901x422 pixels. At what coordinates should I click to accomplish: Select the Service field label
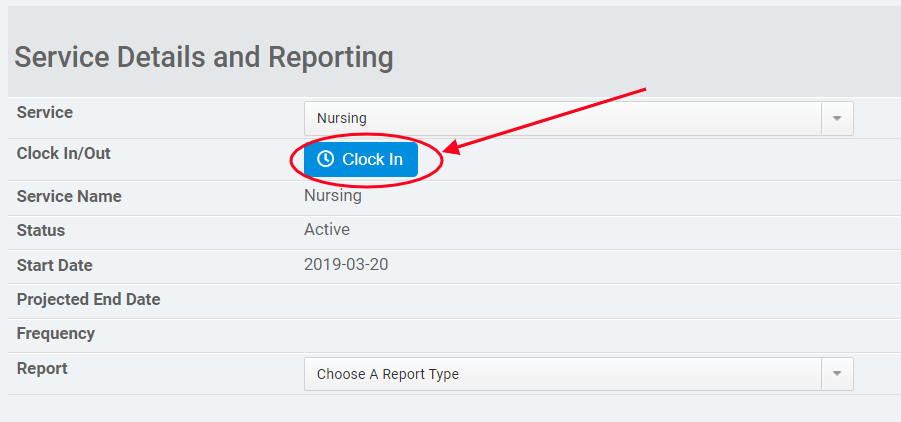pyautogui.click(x=45, y=113)
